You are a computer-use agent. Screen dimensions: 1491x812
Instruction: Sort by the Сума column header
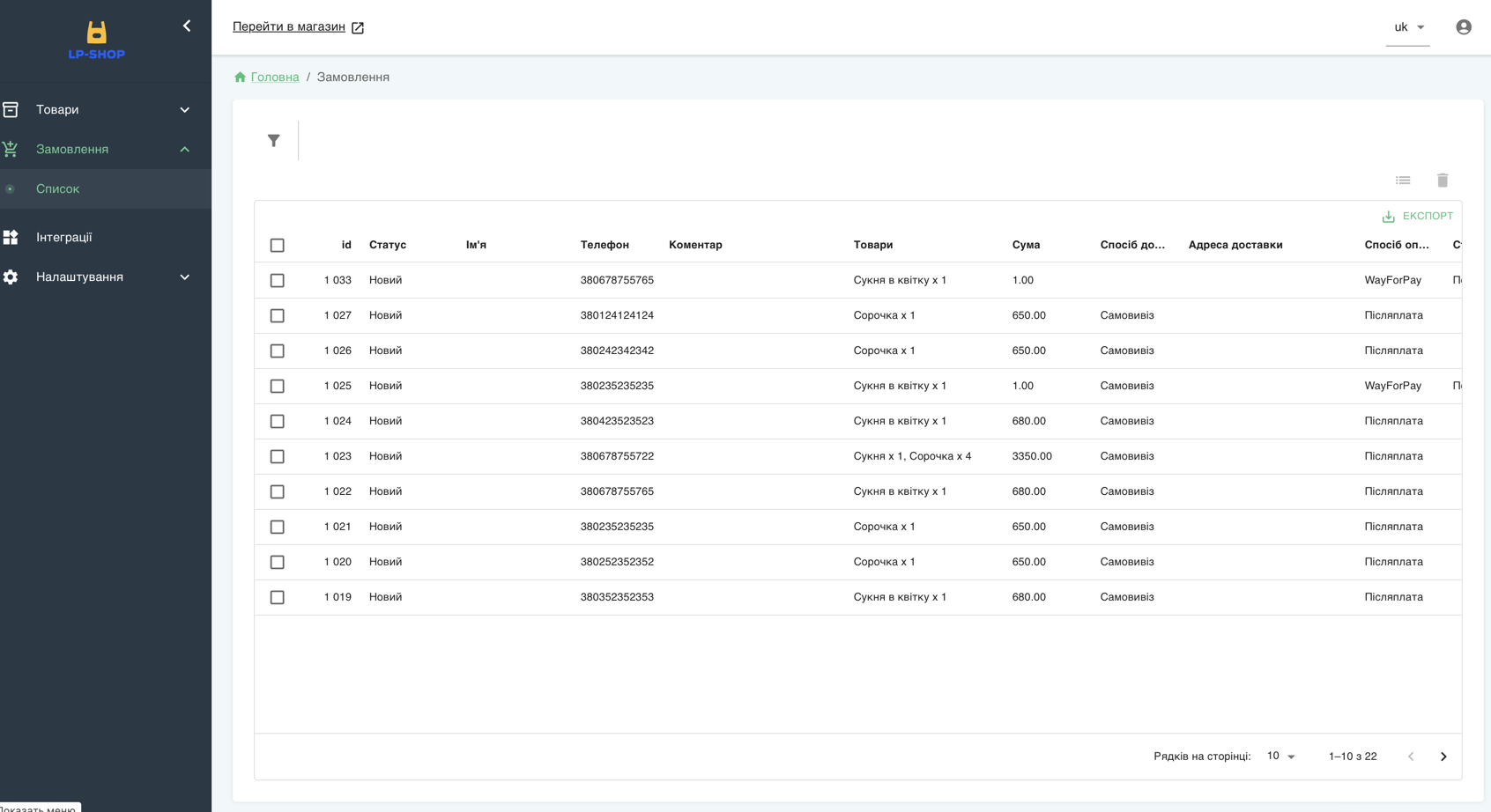1026,246
